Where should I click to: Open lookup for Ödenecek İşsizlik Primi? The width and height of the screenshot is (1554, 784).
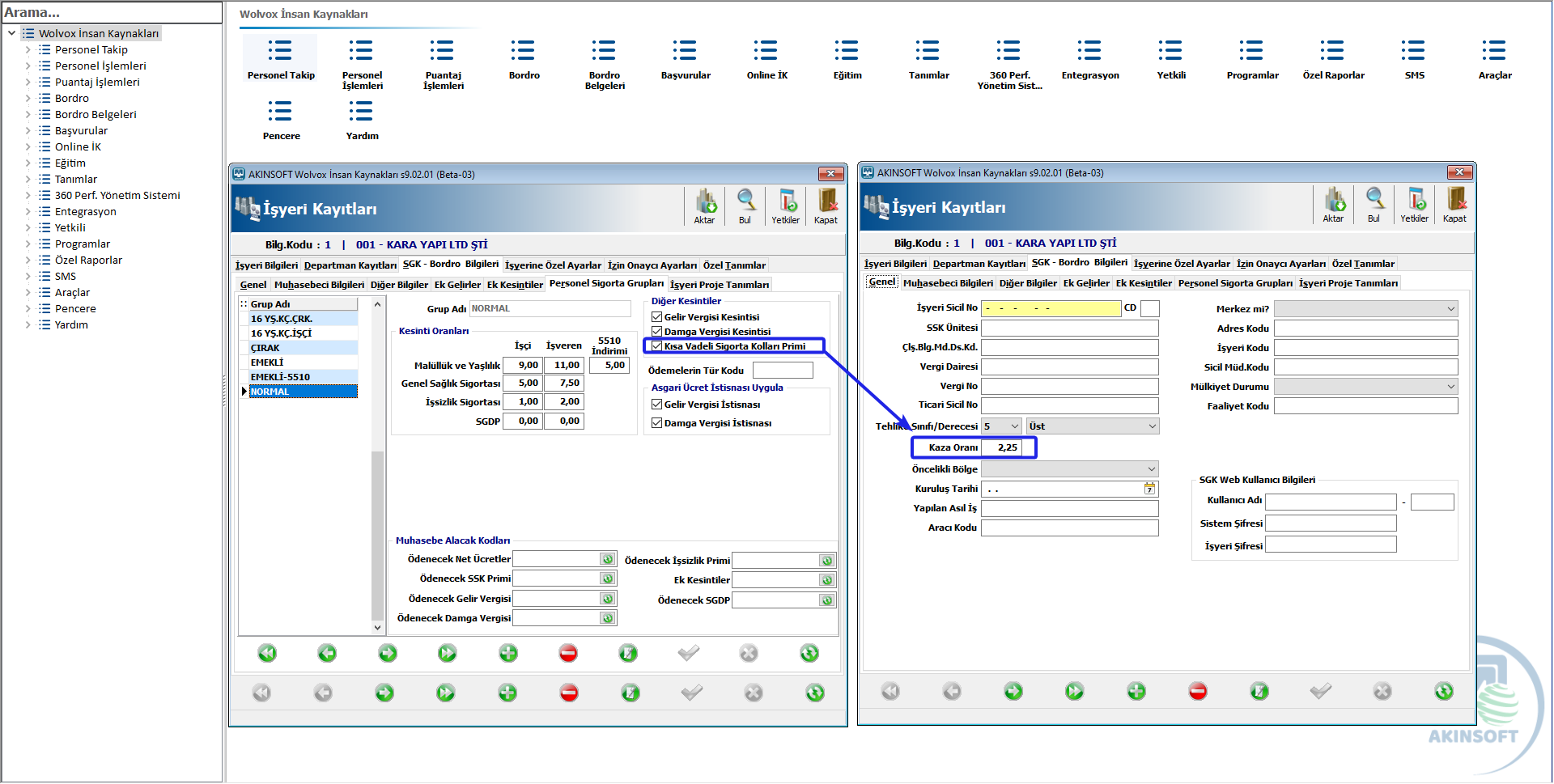pos(826,561)
